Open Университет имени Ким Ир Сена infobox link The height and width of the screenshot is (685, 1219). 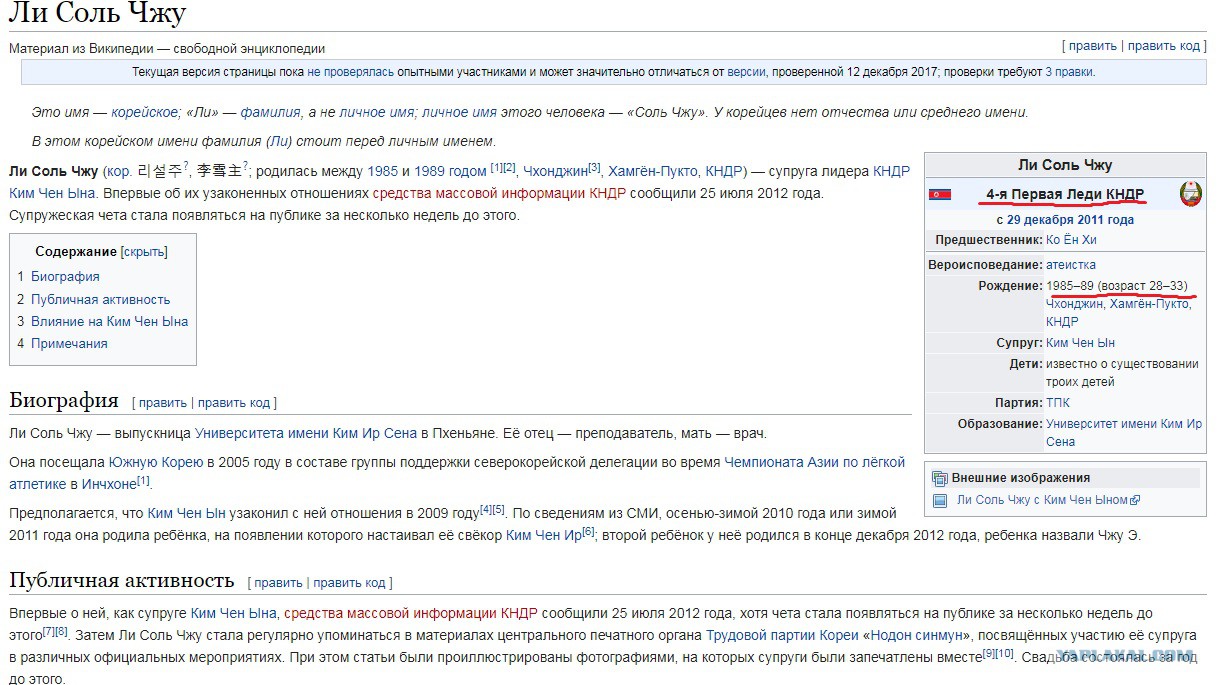pyautogui.click(x=1124, y=432)
